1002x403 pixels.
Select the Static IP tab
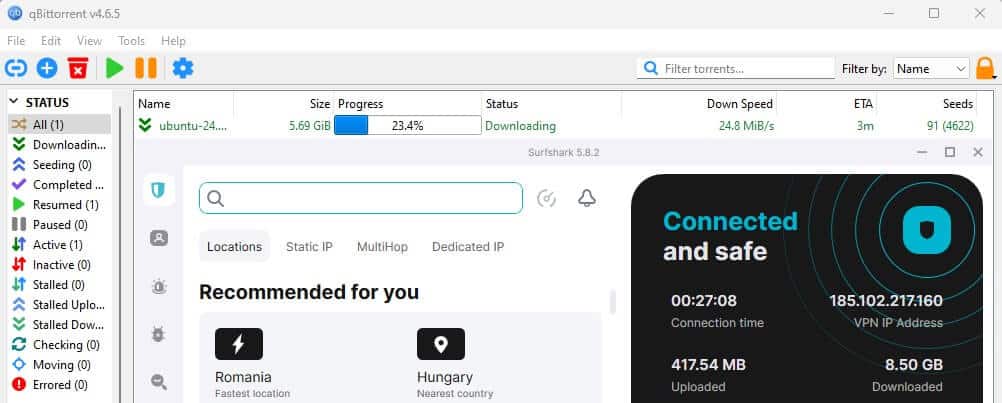tap(309, 247)
